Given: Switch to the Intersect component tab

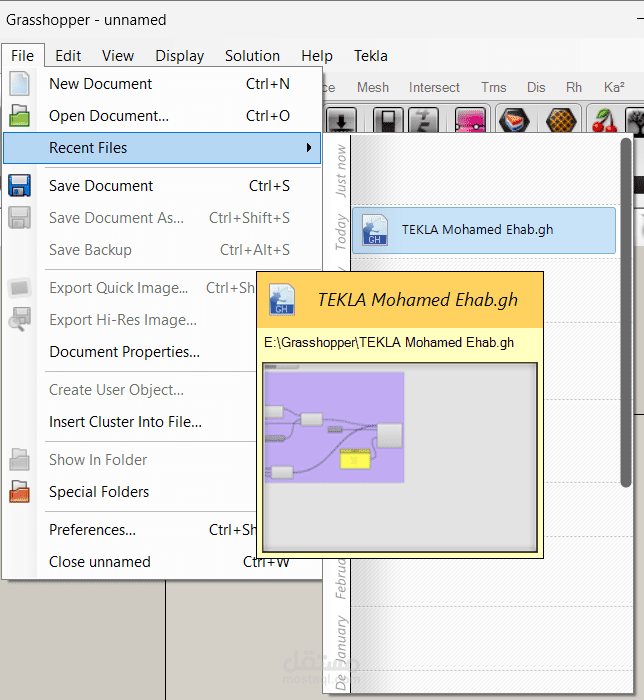Looking at the screenshot, I should 434,88.
